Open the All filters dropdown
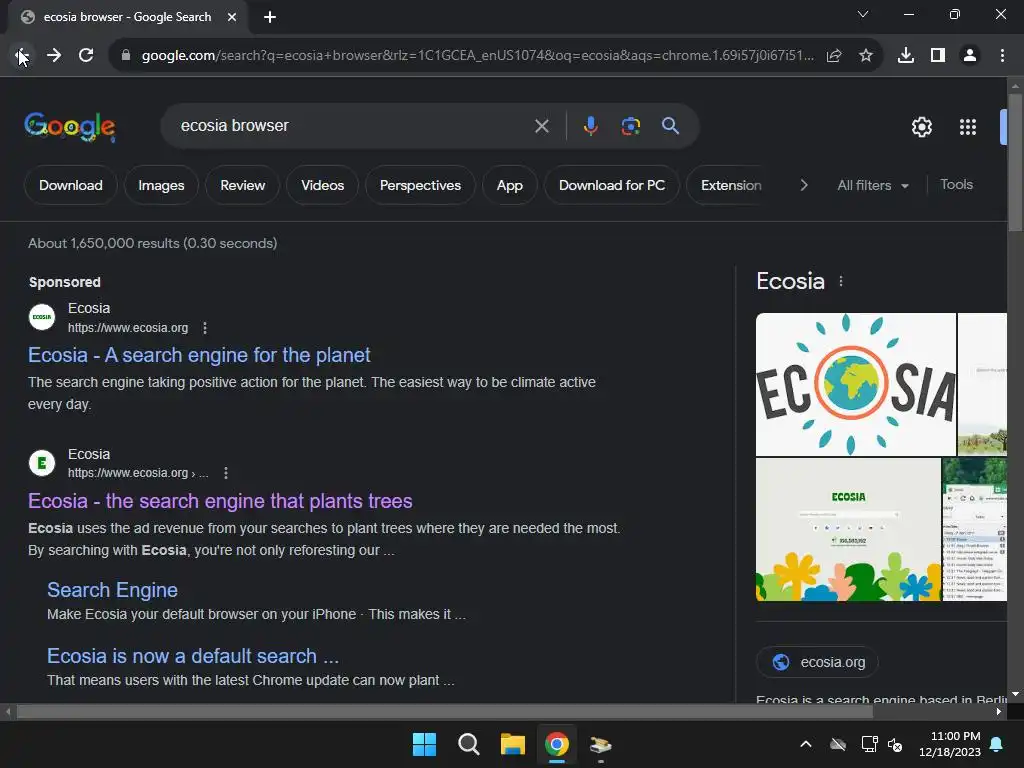 coord(872,185)
